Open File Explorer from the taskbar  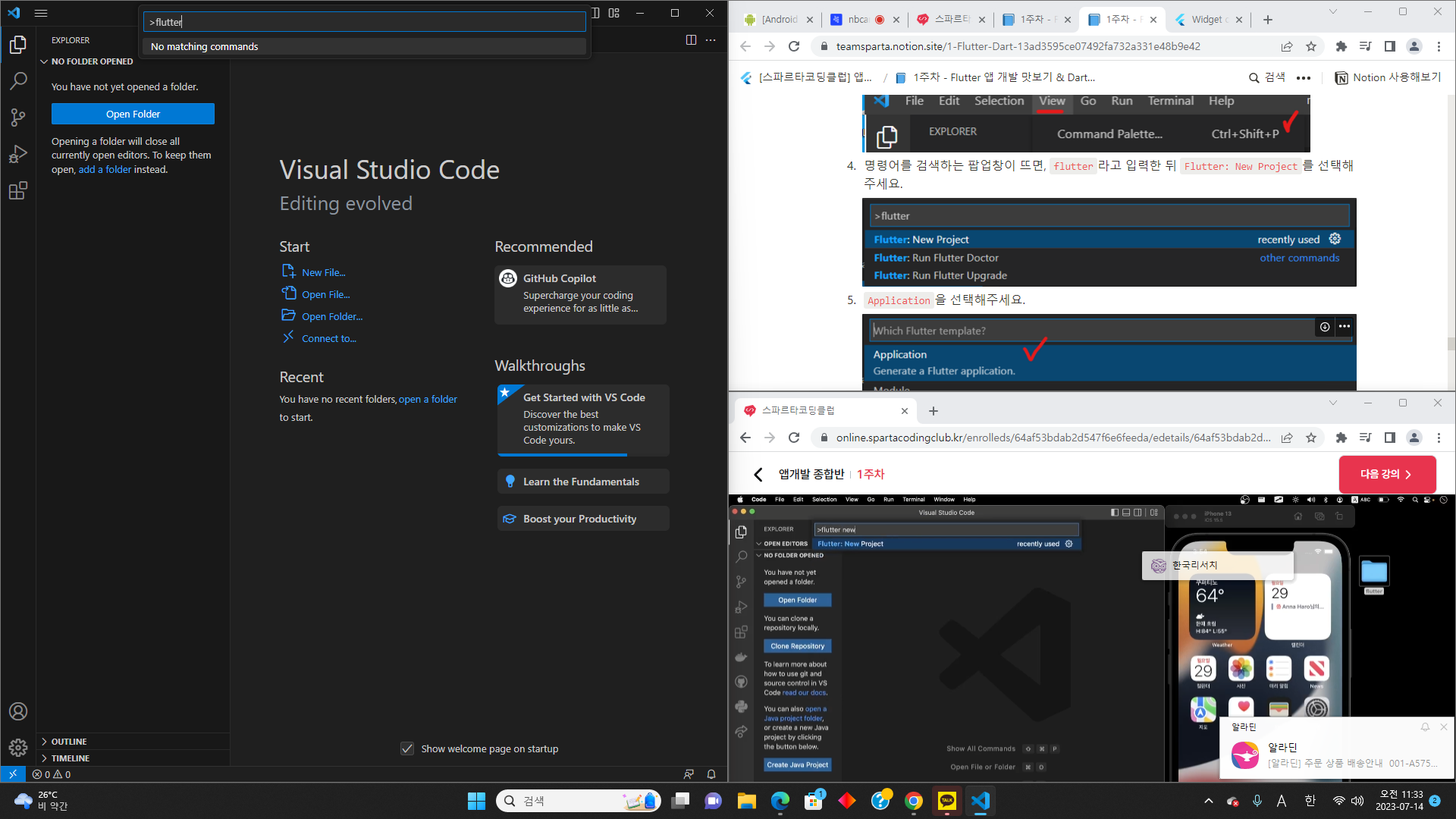point(747,801)
